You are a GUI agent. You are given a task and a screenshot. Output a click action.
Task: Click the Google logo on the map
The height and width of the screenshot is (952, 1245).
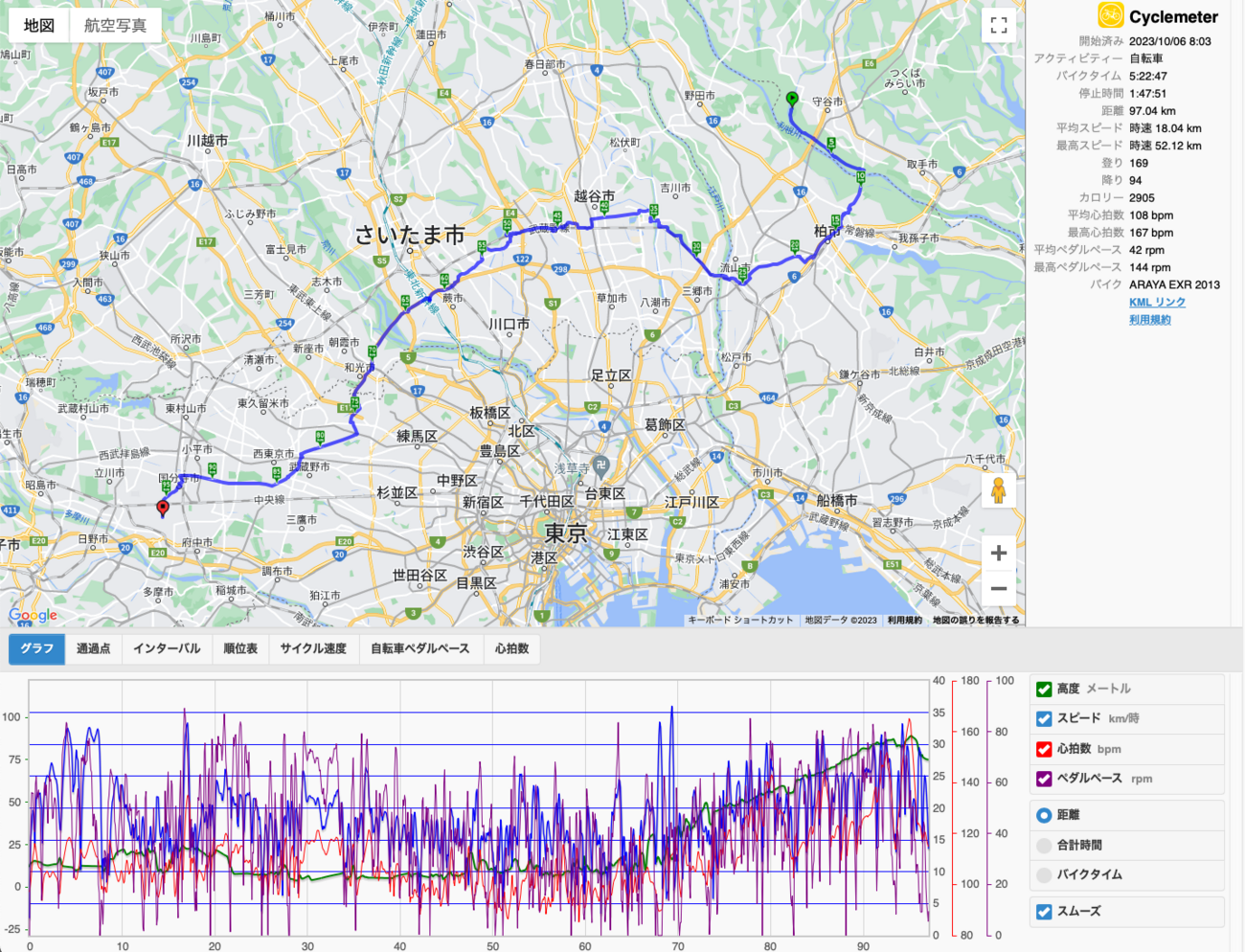pyautogui.click(x=34, y=615)
